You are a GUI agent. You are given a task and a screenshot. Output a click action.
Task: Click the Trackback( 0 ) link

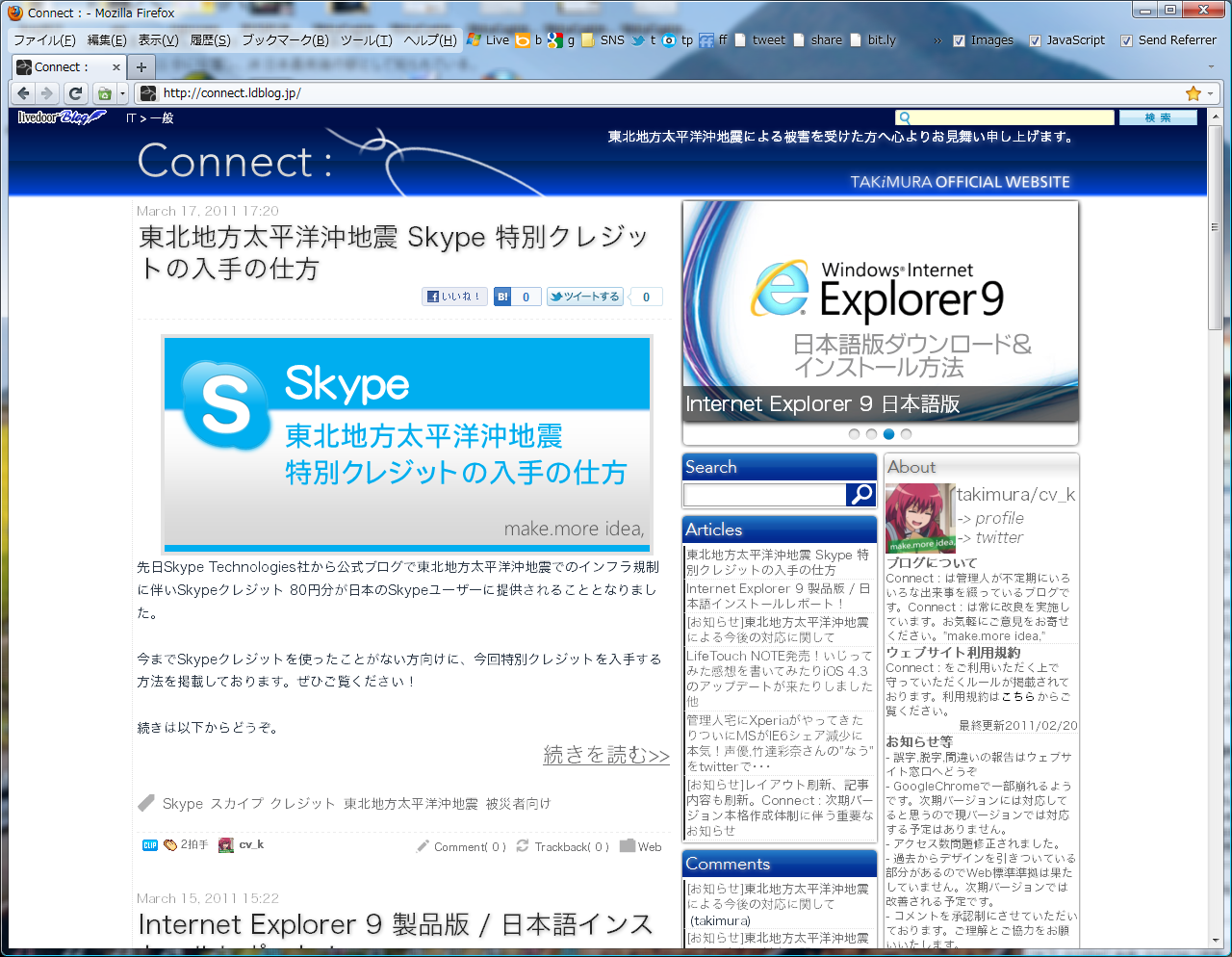tap(572, 847)
